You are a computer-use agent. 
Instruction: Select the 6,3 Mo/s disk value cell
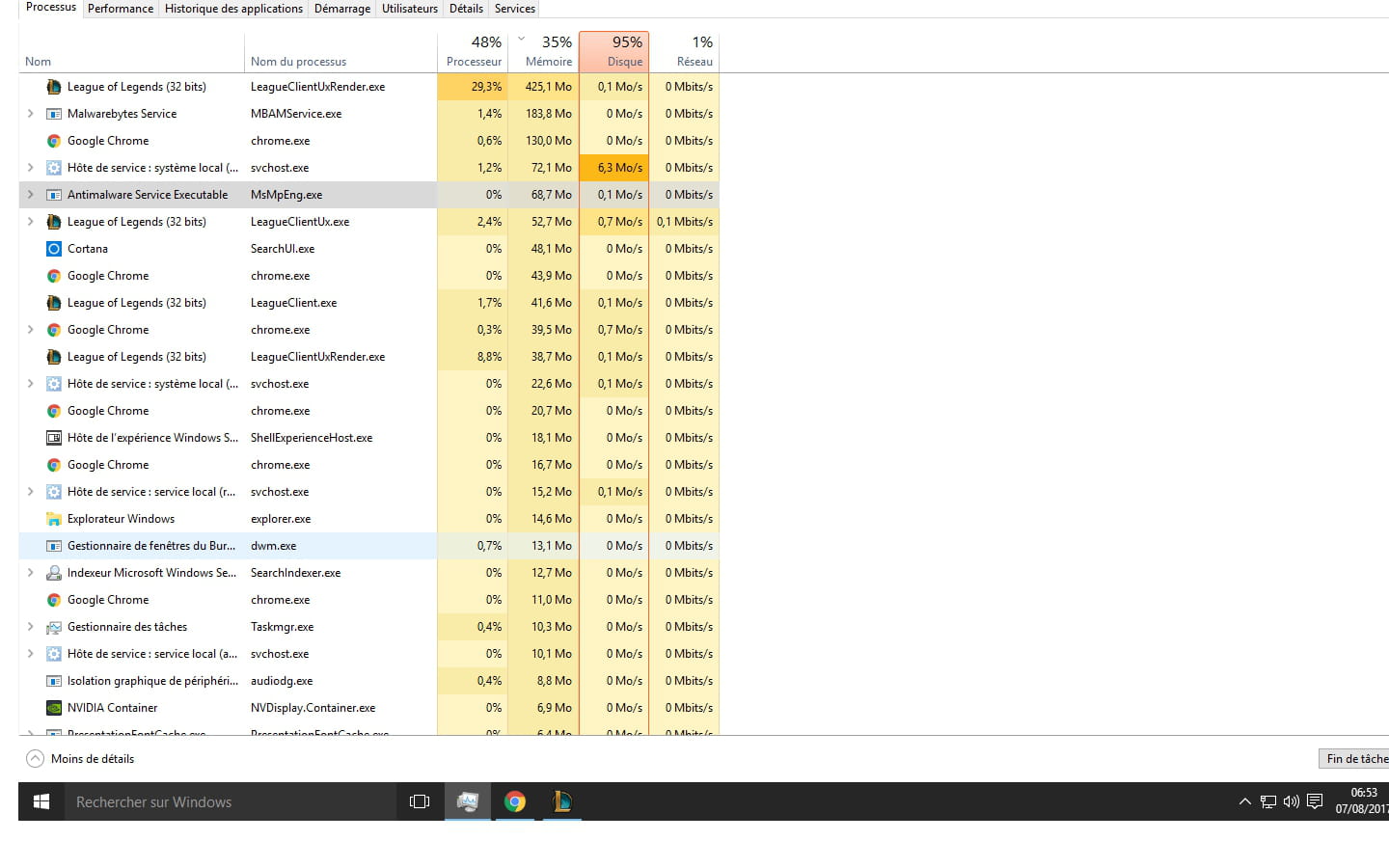(x=614, y=168)
